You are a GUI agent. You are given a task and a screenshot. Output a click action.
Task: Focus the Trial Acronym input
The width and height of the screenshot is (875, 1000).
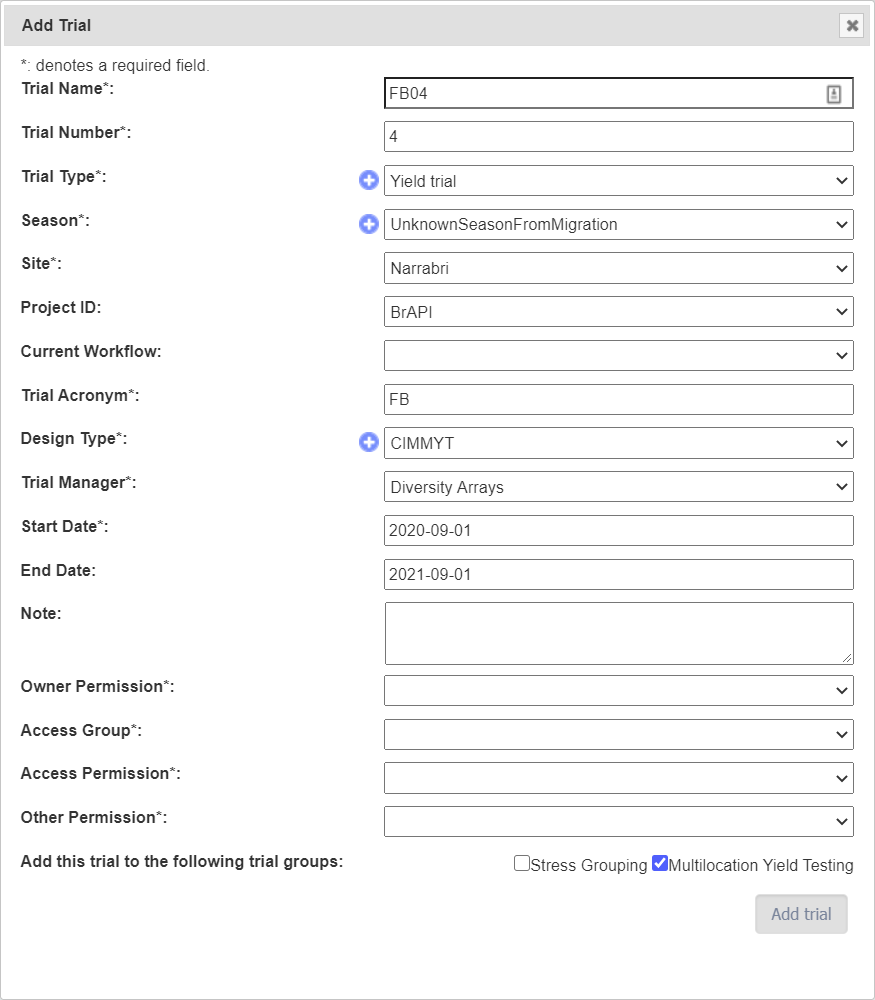[x=618, y=399]
